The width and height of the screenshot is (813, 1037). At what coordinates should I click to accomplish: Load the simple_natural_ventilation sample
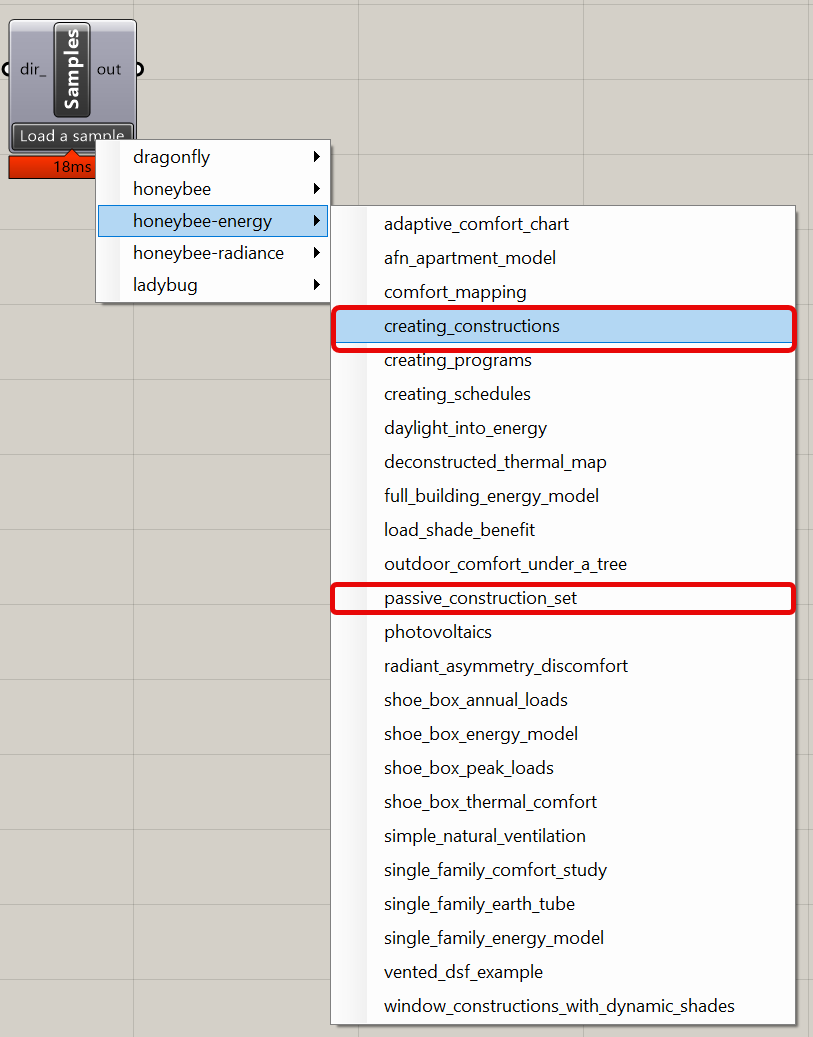[563, 837]
